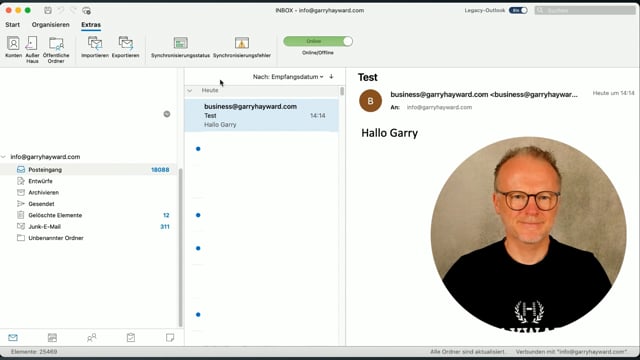Image resolution: width=640 pixels, height=360 pixels.
Task: Toggle the Legacy-Outlook switch
Action: 518,10
